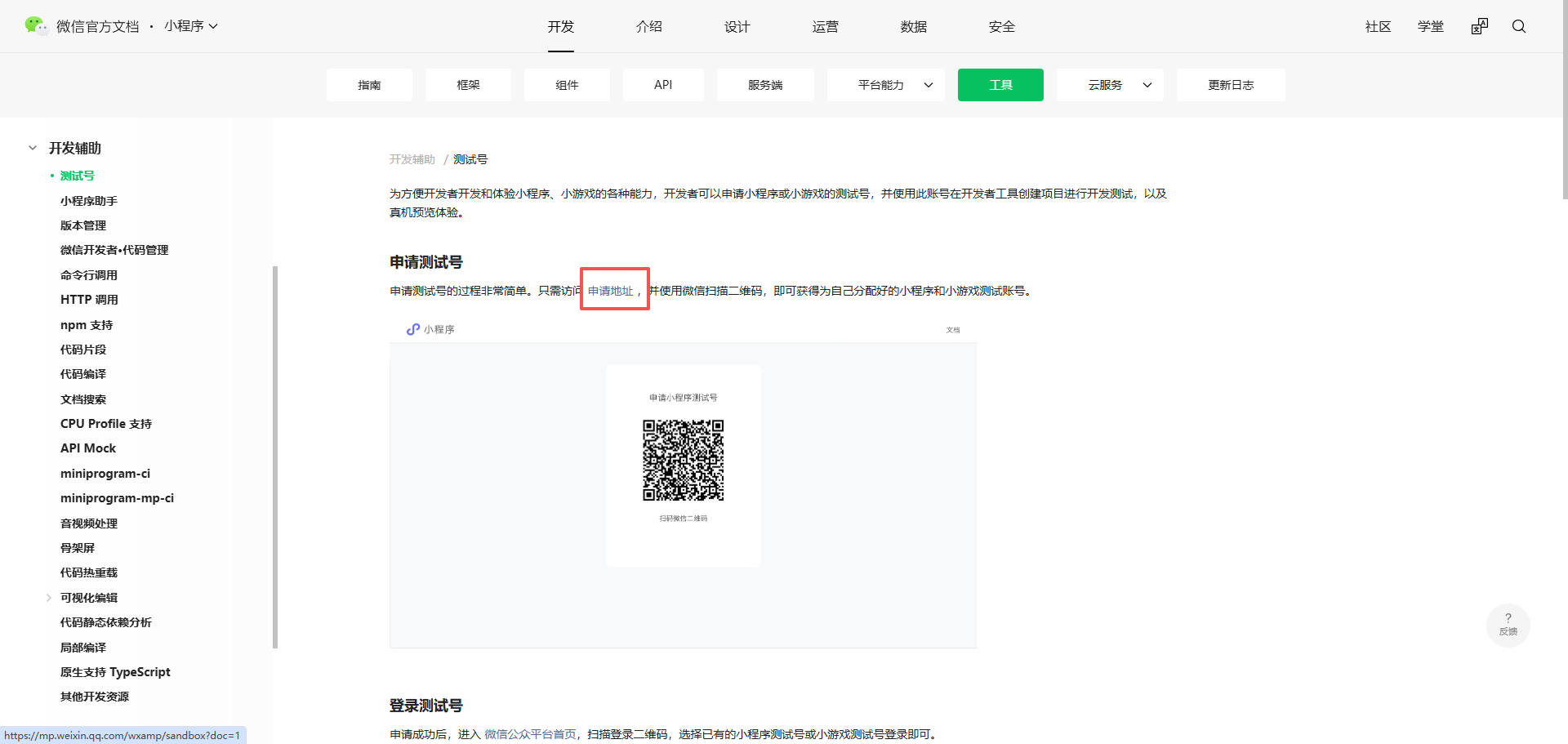This screenshot has width=1568, height=744.
Task: Open 代码静态依赖分析 in the sidebar
Action: tap(106, 622)
